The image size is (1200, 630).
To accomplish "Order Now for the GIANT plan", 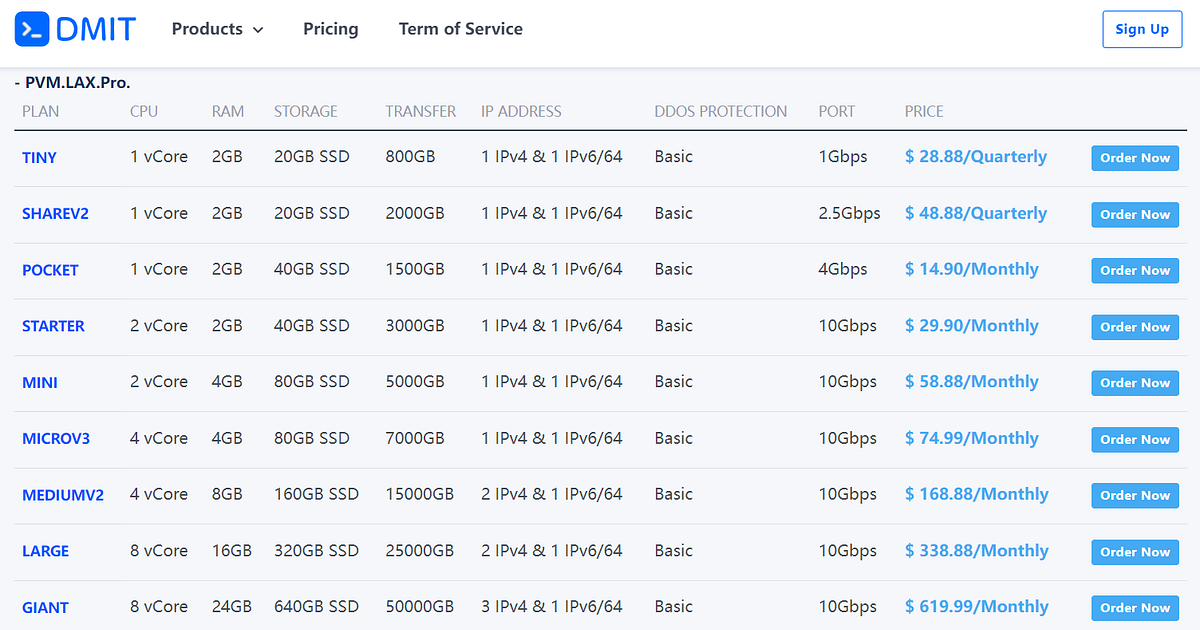I will coord(1135,607).
